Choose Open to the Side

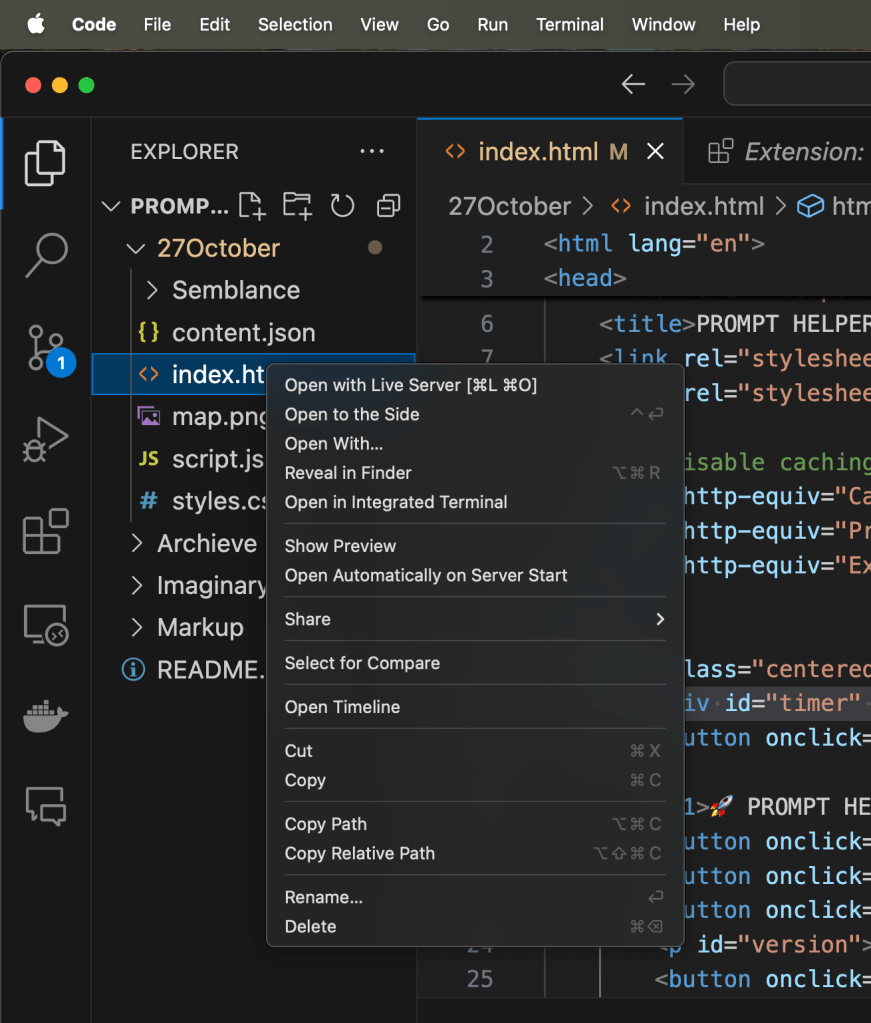point(475,414)
